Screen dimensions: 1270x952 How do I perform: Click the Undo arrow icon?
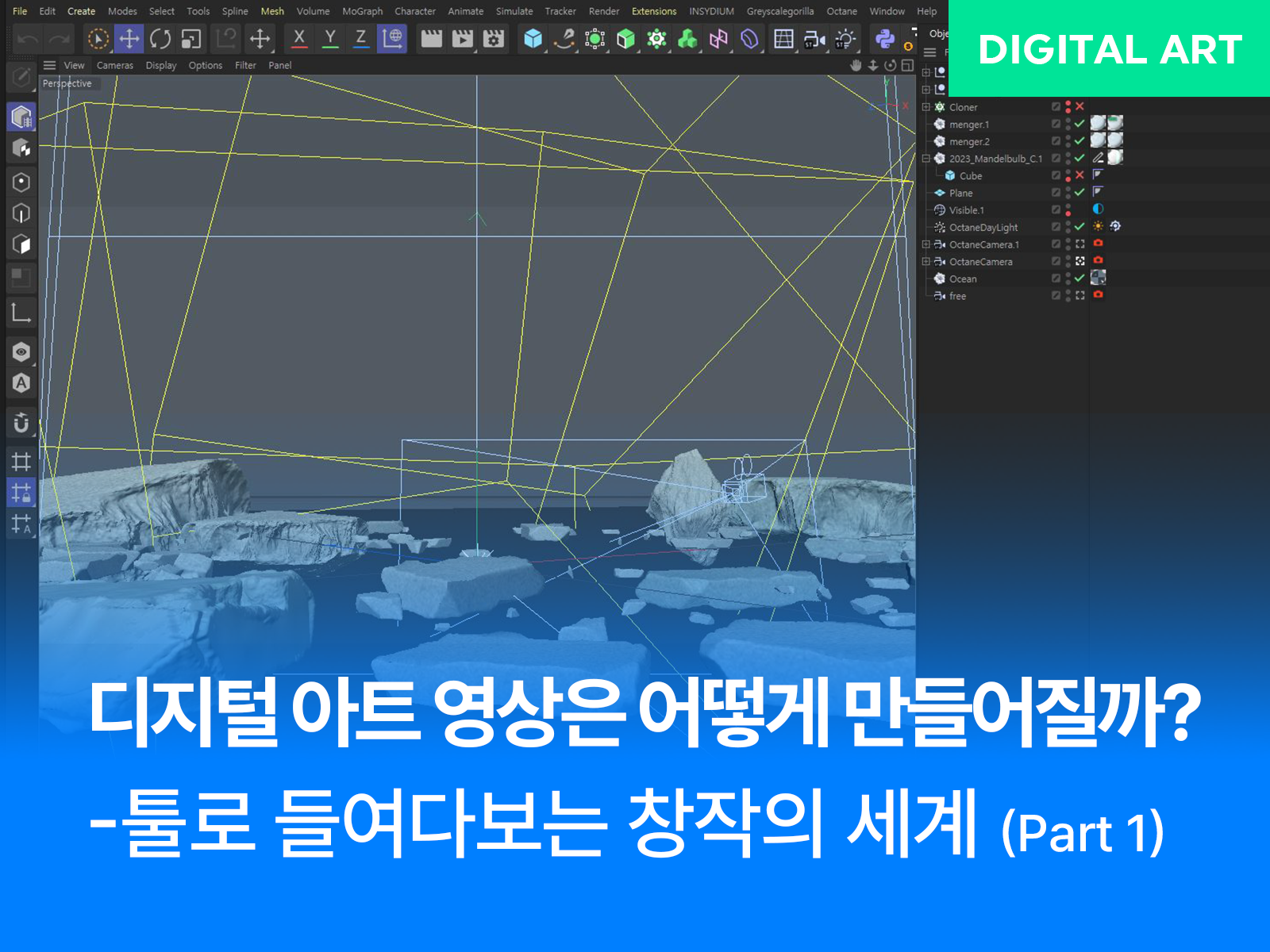[x=28, y=39]
